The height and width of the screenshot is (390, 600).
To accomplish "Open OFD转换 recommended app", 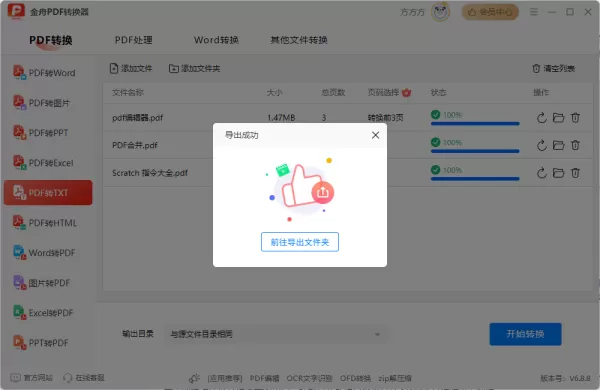I will (355, 378).
